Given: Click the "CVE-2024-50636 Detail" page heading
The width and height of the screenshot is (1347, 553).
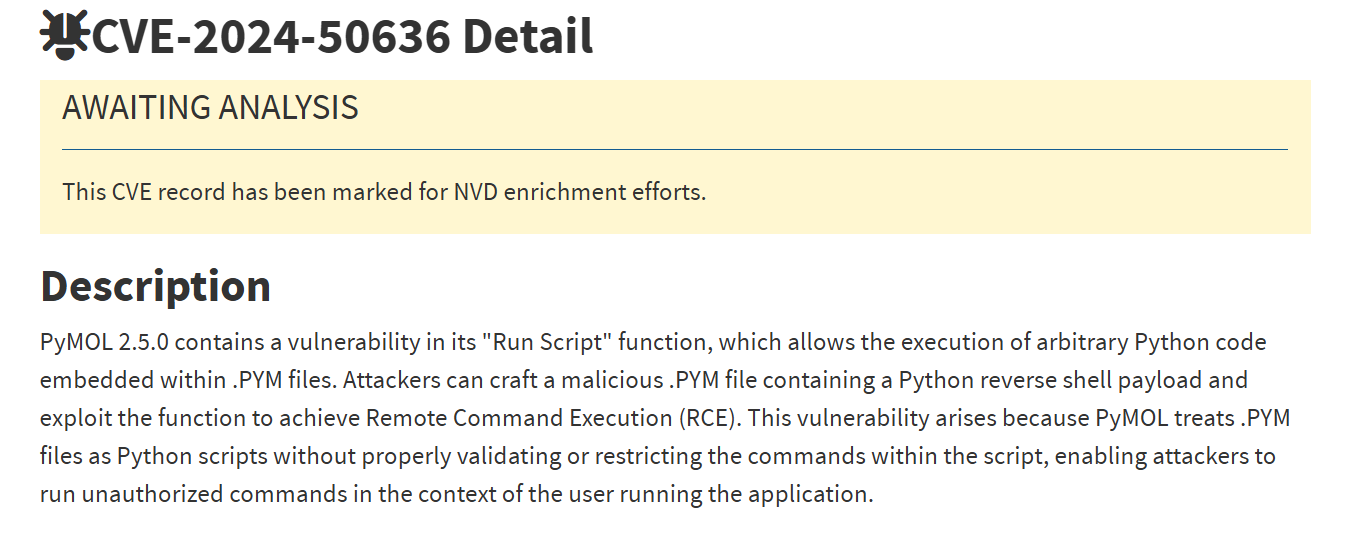Looking at the screenshot, I should coord(342,37).
